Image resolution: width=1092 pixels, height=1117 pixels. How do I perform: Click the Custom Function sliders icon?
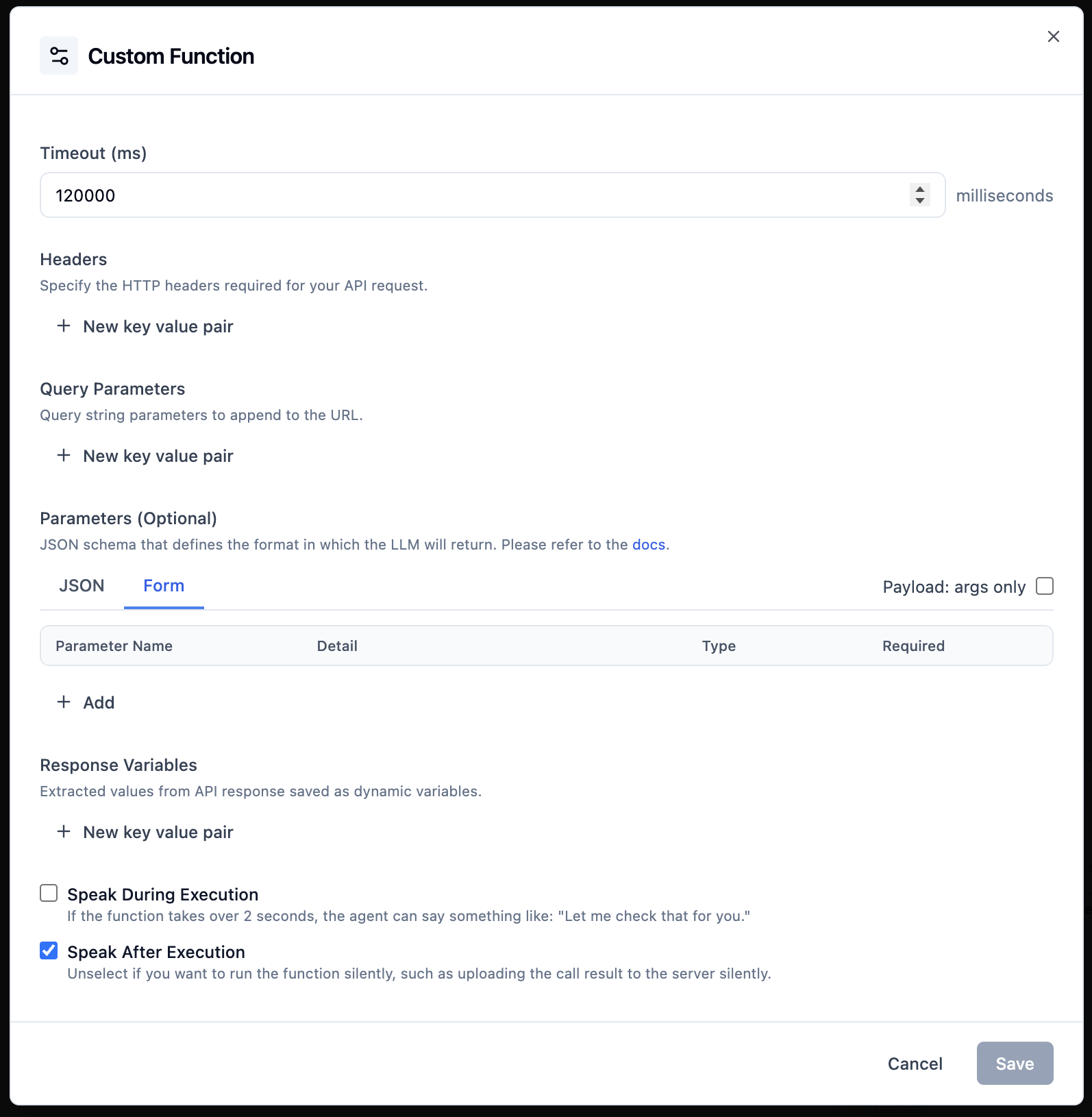(59, 56)
